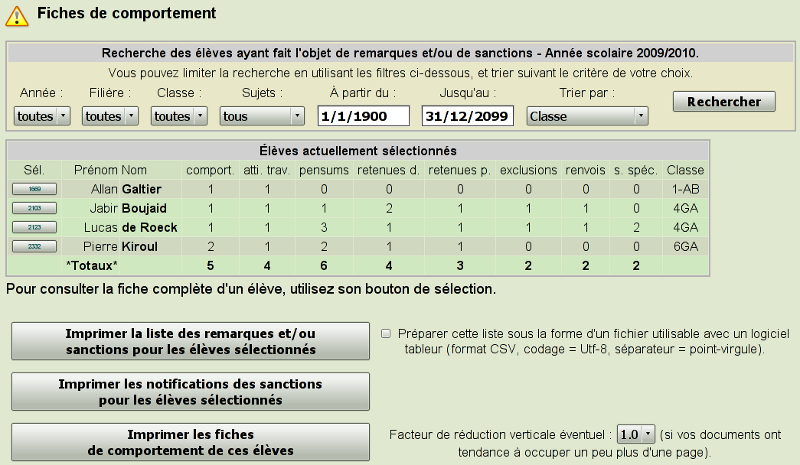The height and width of the screenshot is (465, 800).
Task: Click pensums value 2 for Pierre Kiroul
Action: [x=324, y=247]
